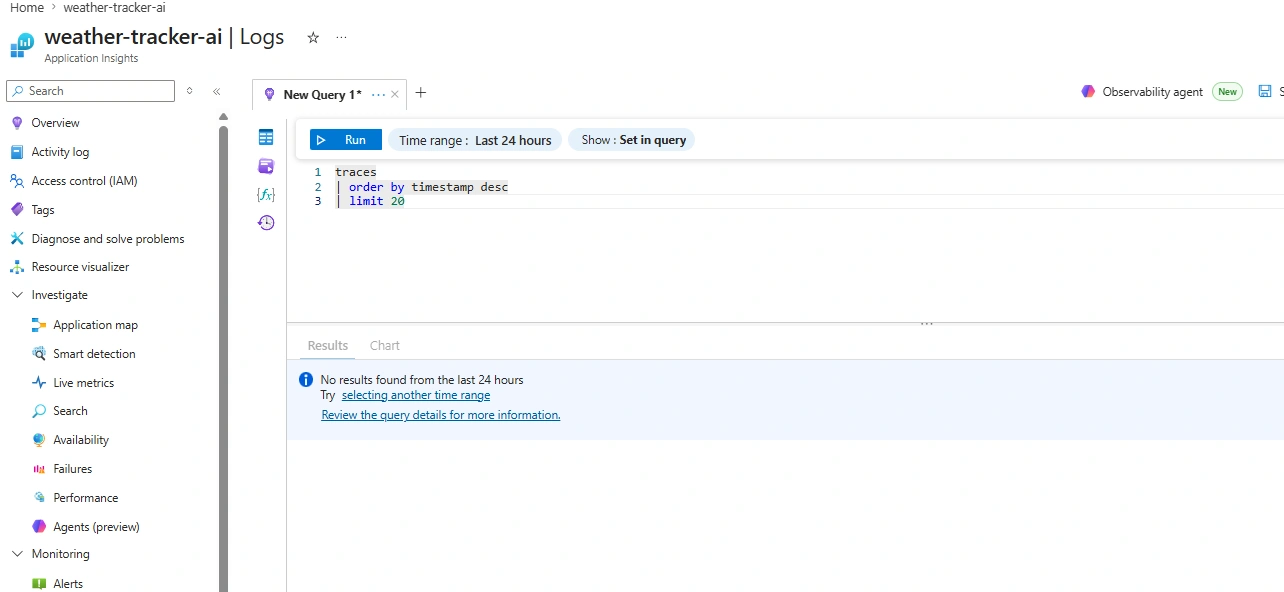Open Availability menu item
The width and height of the screenshot is (1284, 592).
[x=81, y=440]
